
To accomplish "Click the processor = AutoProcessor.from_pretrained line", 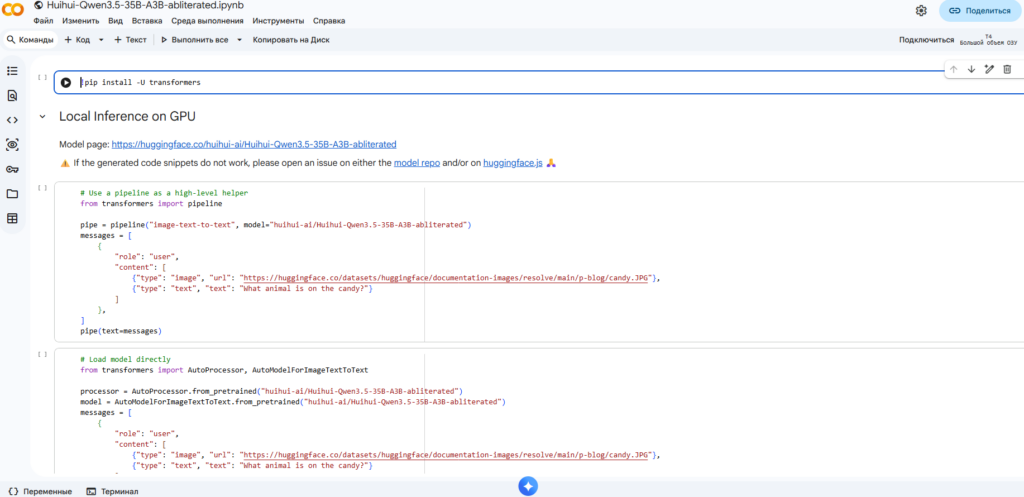I will point(272,391).
